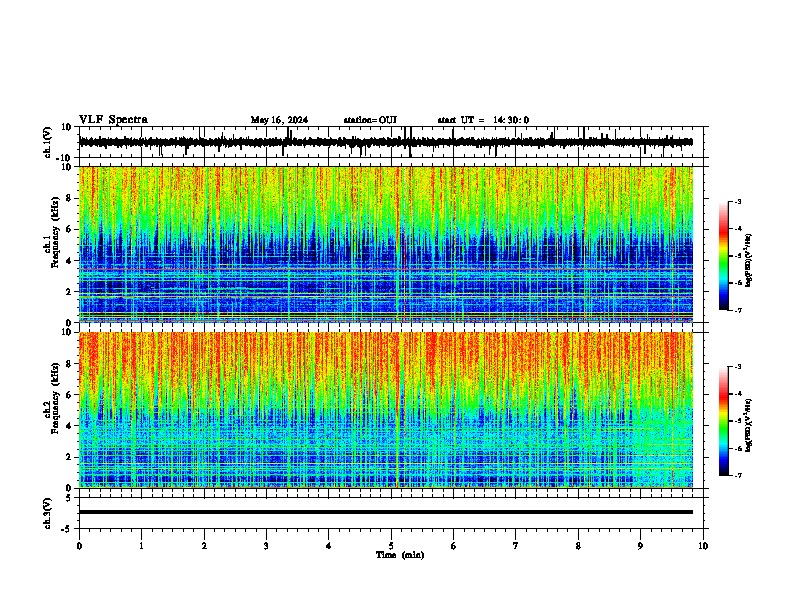Image resolution: width=792 pixels, height=612 pixels.
Task: Click the "-10" tick on ch.1(V) axis
Action: tap(65, 158)
